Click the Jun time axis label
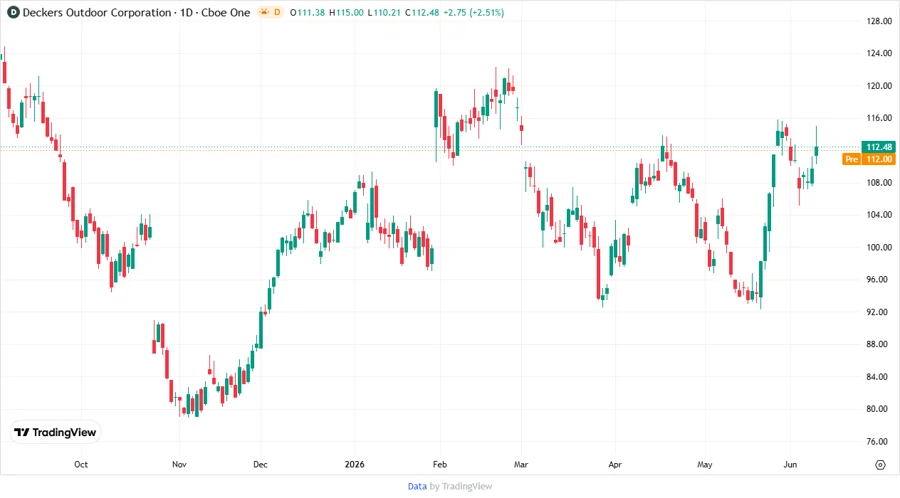 [x=790, y=465]
